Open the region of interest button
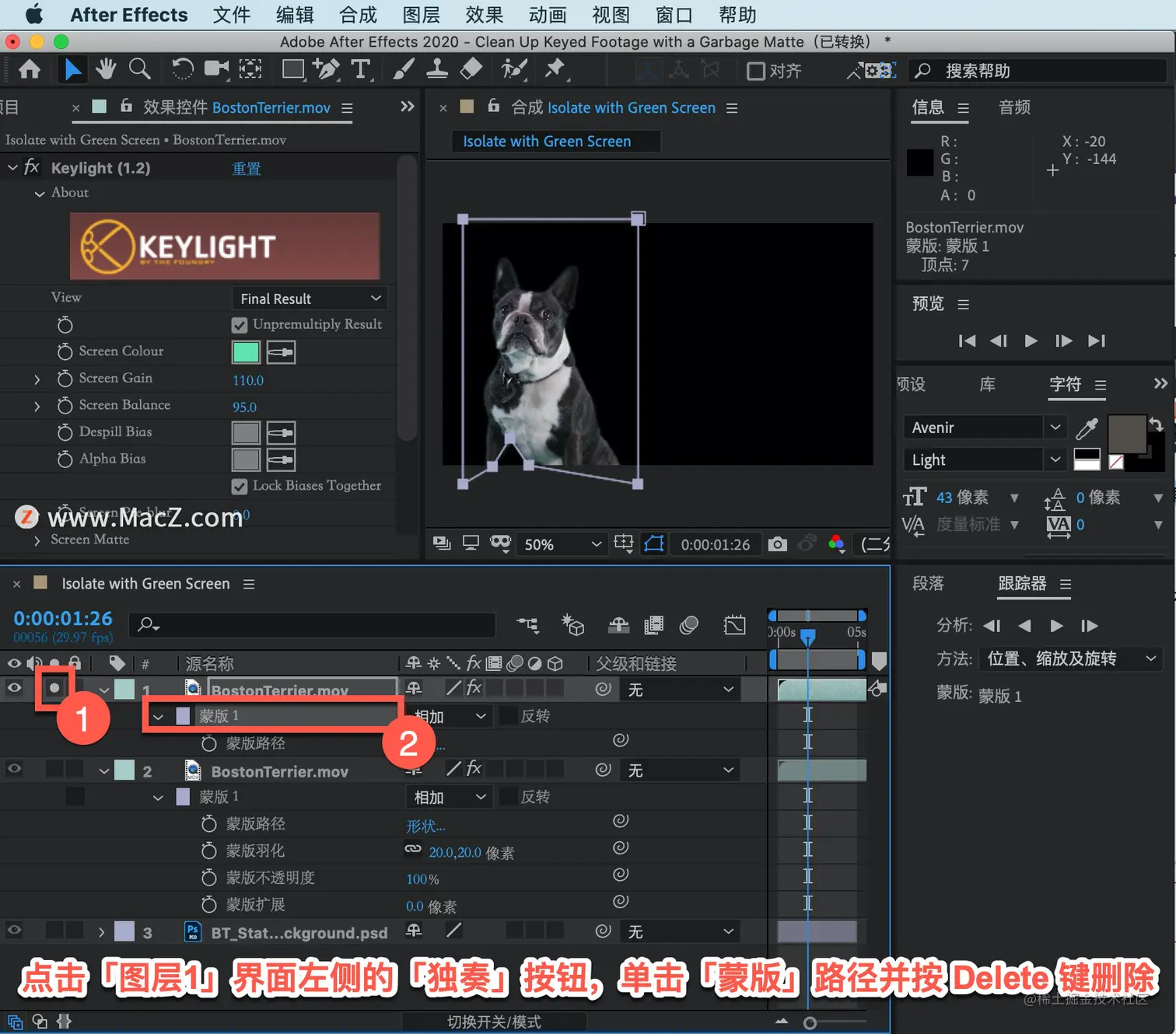This screenshot has height=1034, width=1176. tap(624, 543)
